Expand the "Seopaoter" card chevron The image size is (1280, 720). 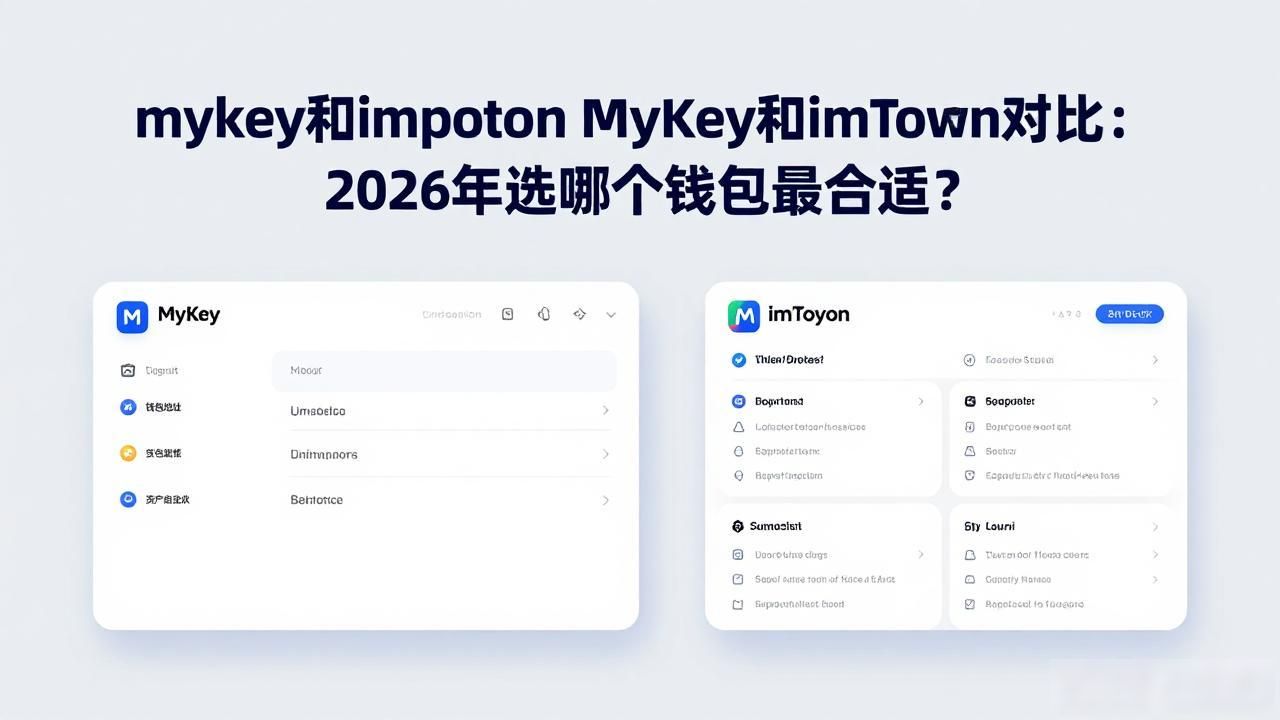1155,401
